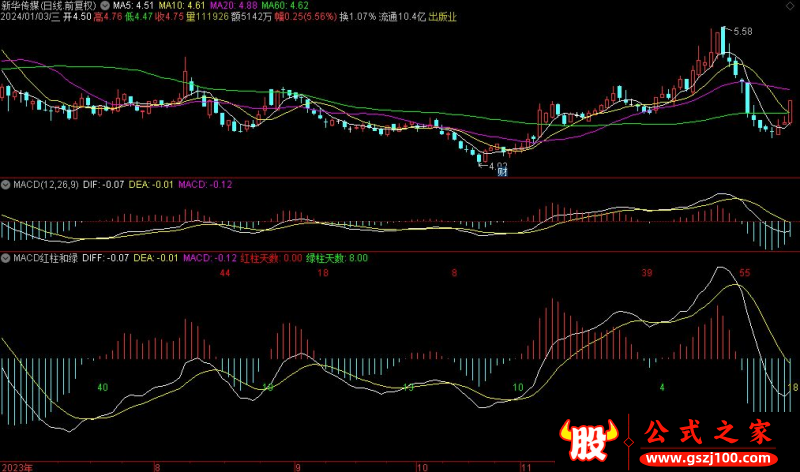The width and height of the screenshot is (800, 472).
Task: Click the 4.02 lowest price label
Action: coord(498,166)
